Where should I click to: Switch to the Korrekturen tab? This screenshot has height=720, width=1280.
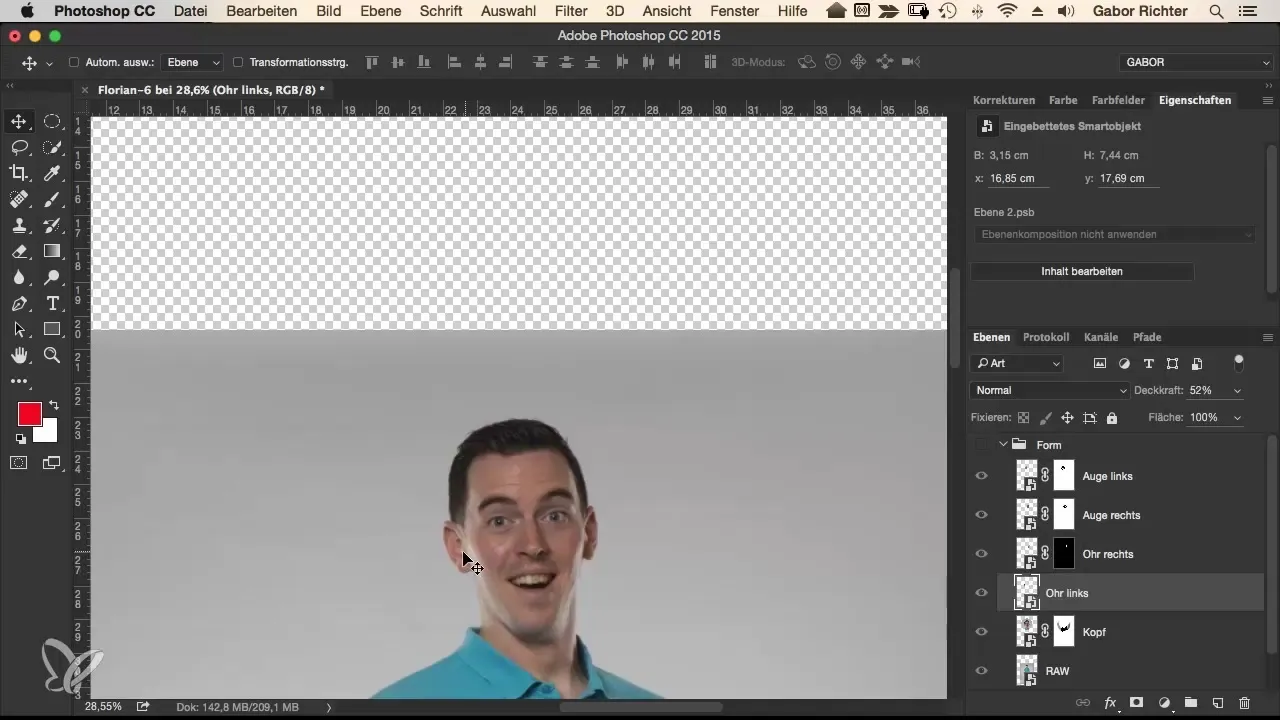pos(1004,100)
